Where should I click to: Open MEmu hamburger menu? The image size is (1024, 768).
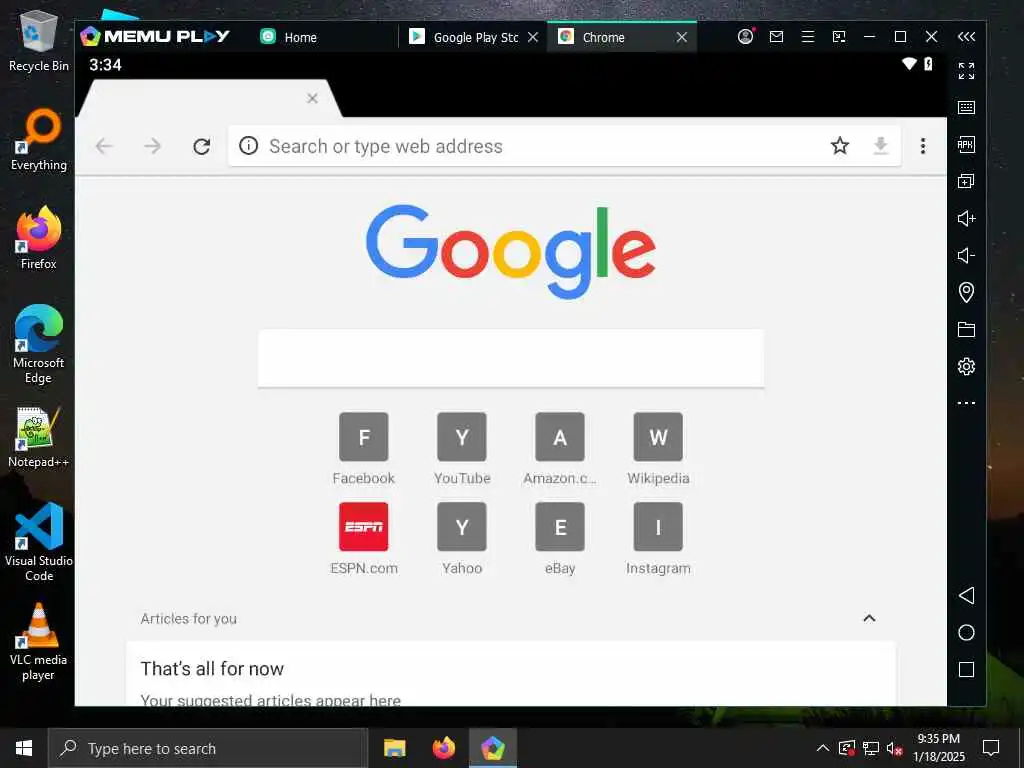tap(808, 37)
